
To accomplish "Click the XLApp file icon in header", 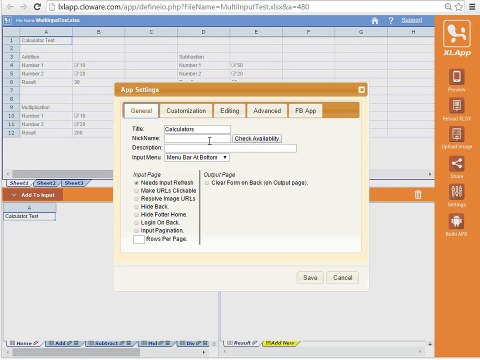I will coord(8,21).
